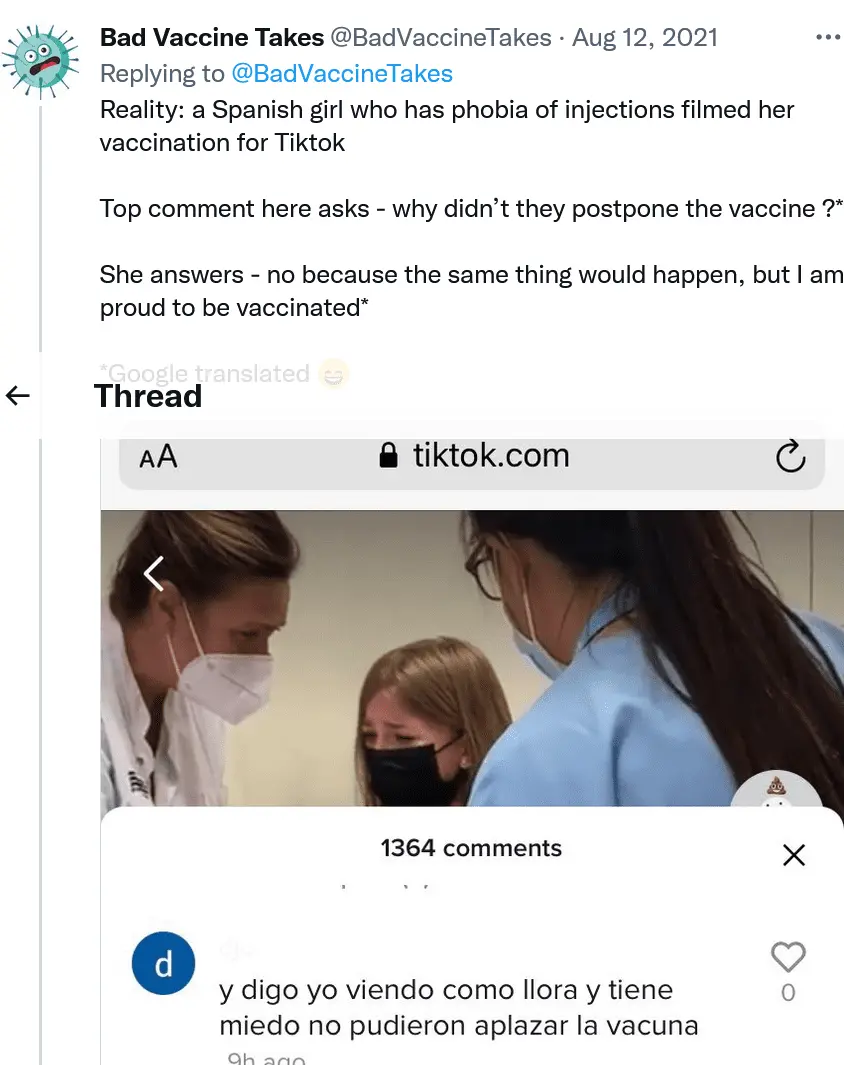Image resolution: width=844 pixels, height=1065 pixels.
Task: Click the tiktok.com address field
Action: 472,456
